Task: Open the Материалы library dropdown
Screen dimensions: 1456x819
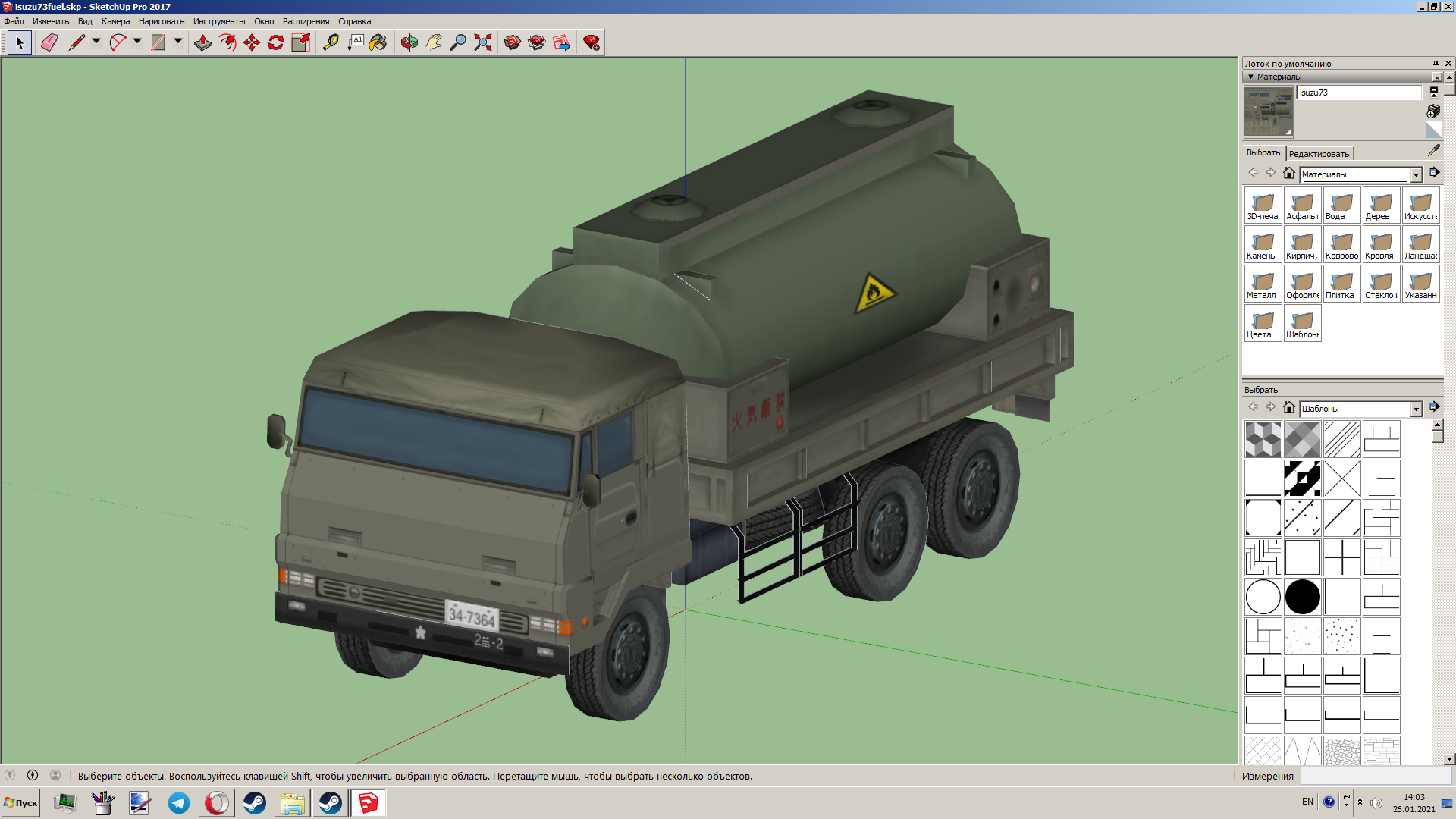Action: (x=1416, y=175)
